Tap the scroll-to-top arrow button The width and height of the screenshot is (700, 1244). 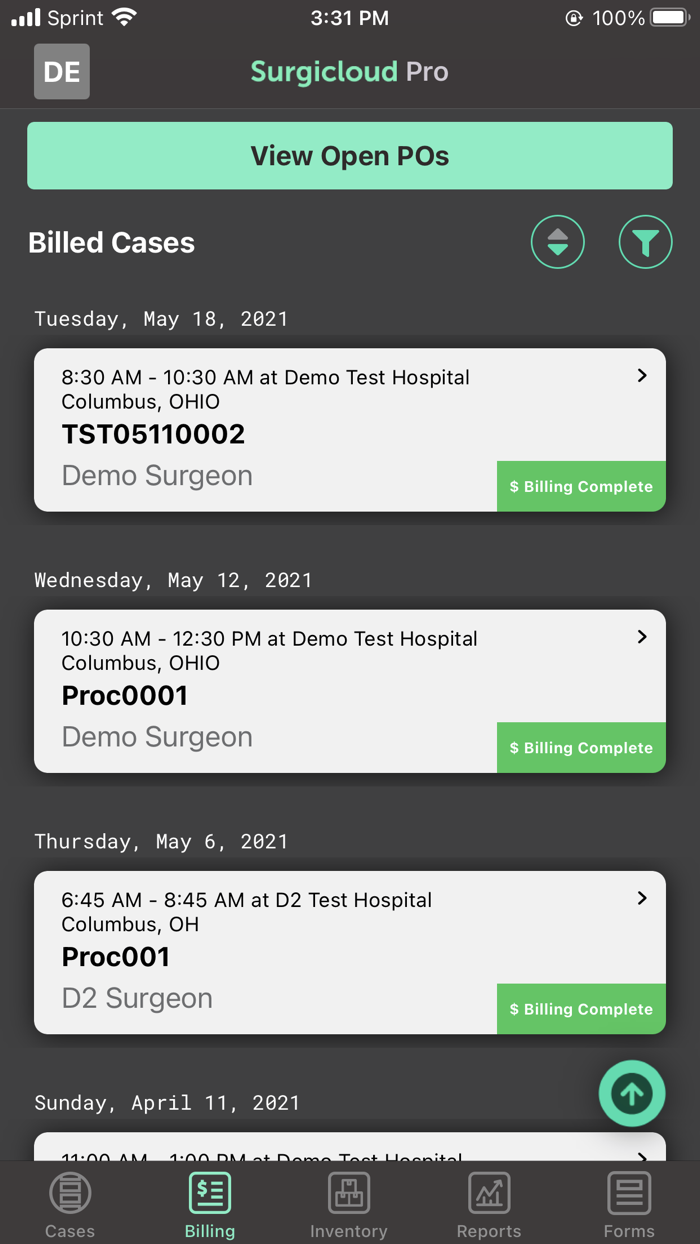[631, 1093]
